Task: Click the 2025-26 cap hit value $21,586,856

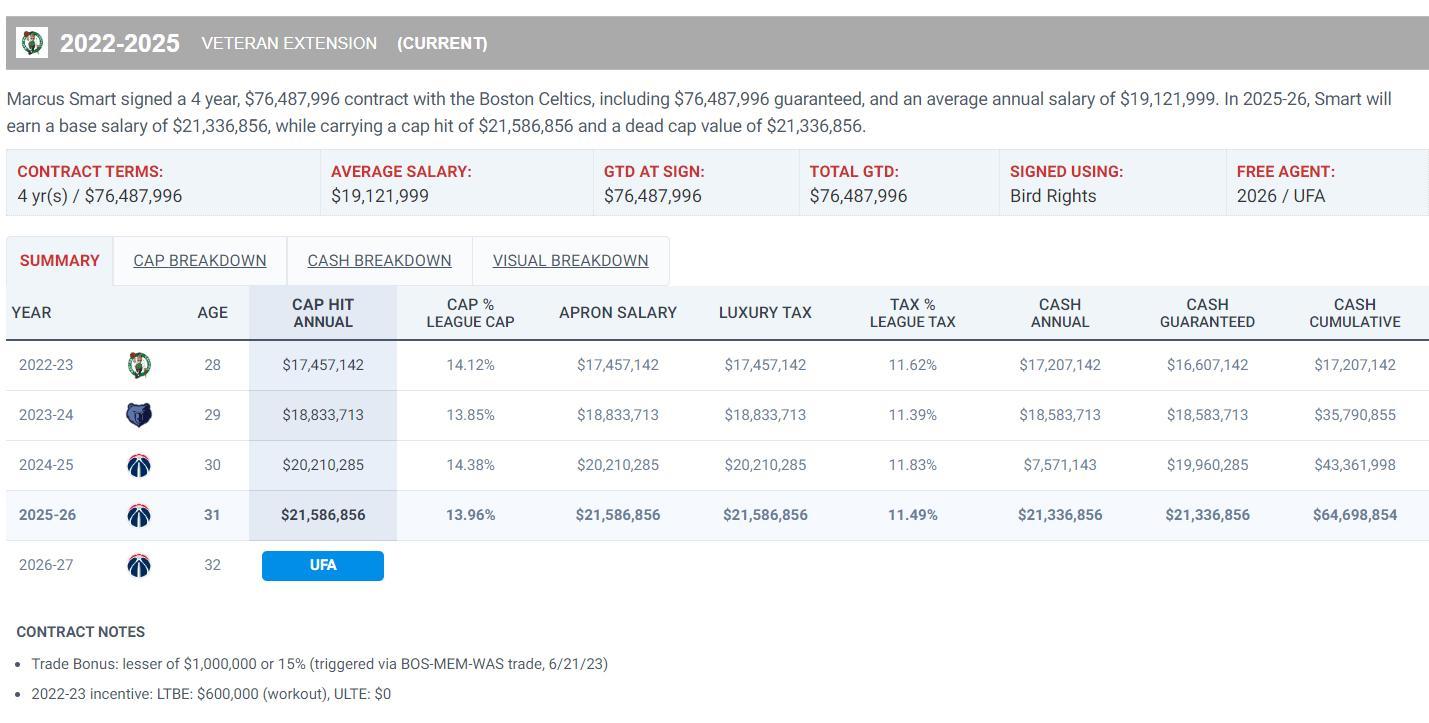Action: (323, 515)
